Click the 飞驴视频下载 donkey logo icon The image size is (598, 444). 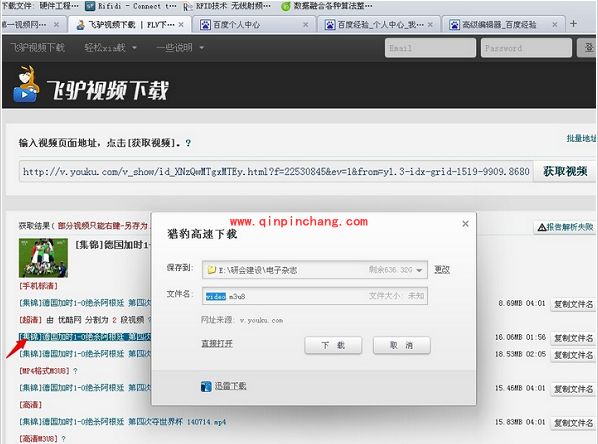26,84
